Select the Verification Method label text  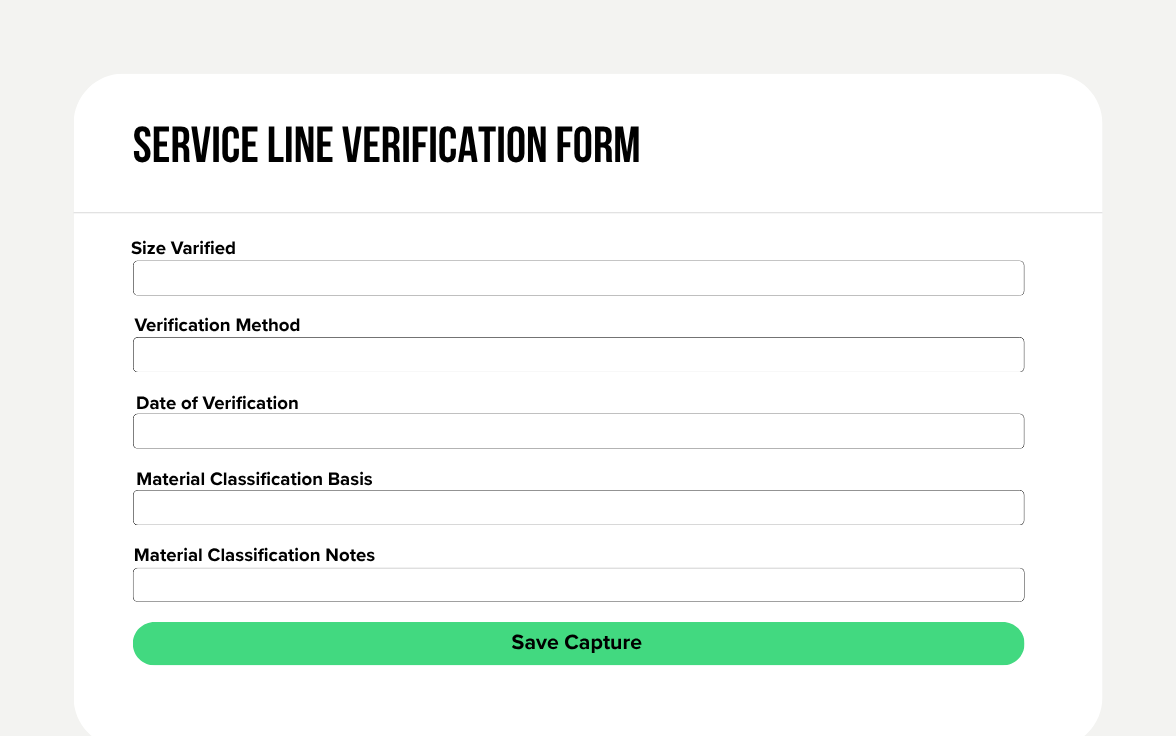(x=217, y=325)
